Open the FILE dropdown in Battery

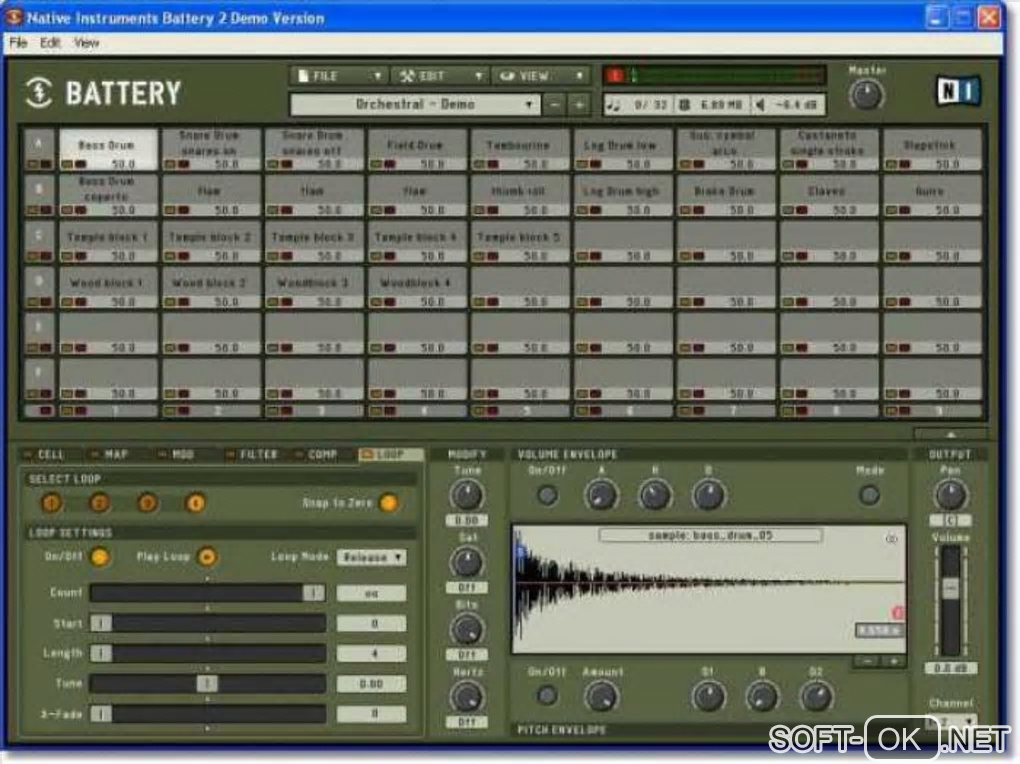pyautogui.click(x=339, y=76)
